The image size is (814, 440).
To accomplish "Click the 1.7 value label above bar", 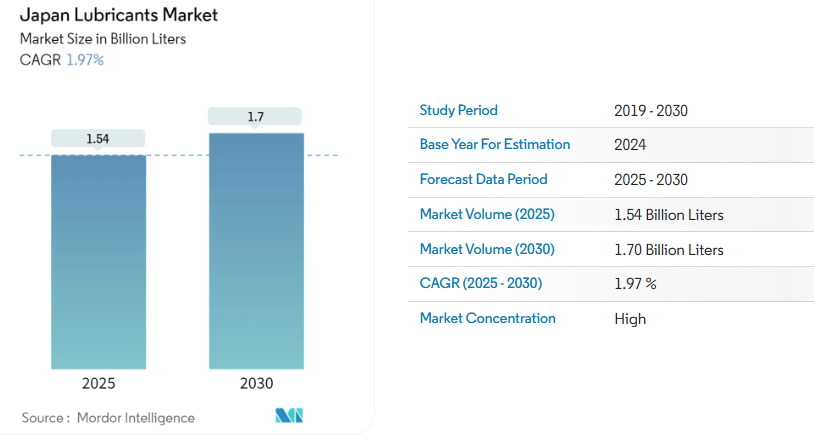I will click(256, 117).
